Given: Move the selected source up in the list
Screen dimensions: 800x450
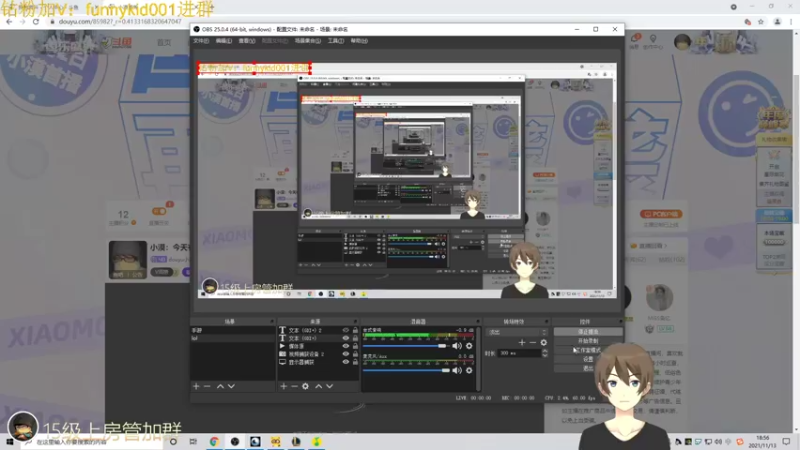Looking at the screenshot, I should click(319, 386).
